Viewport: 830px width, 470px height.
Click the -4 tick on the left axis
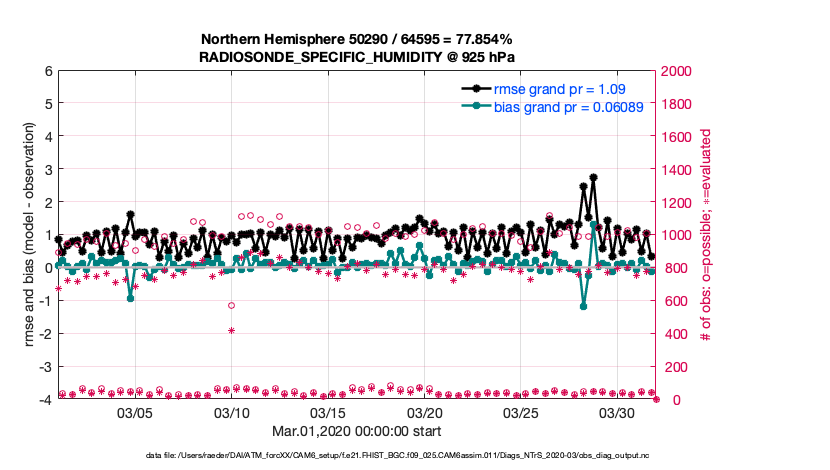tap(46, 400)
